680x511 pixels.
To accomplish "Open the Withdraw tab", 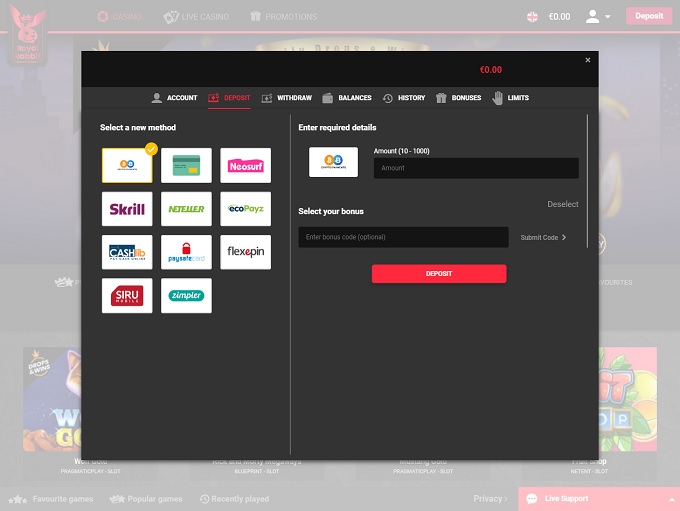I will pyautogui.click(x=287, y=98).
